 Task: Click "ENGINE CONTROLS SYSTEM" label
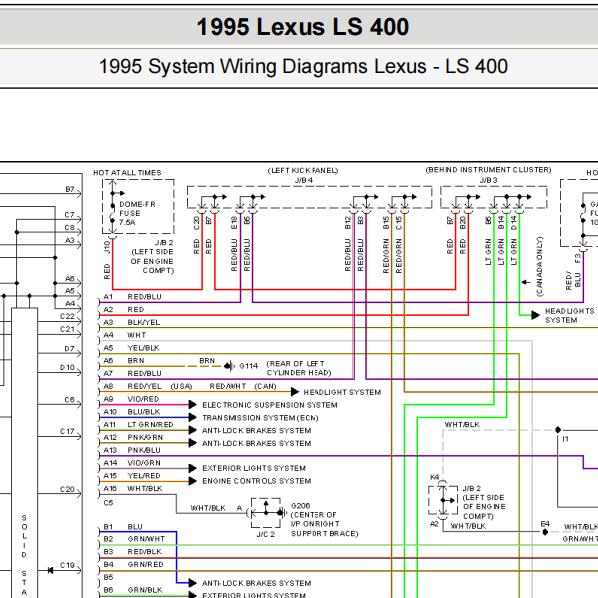click(257, 481)
